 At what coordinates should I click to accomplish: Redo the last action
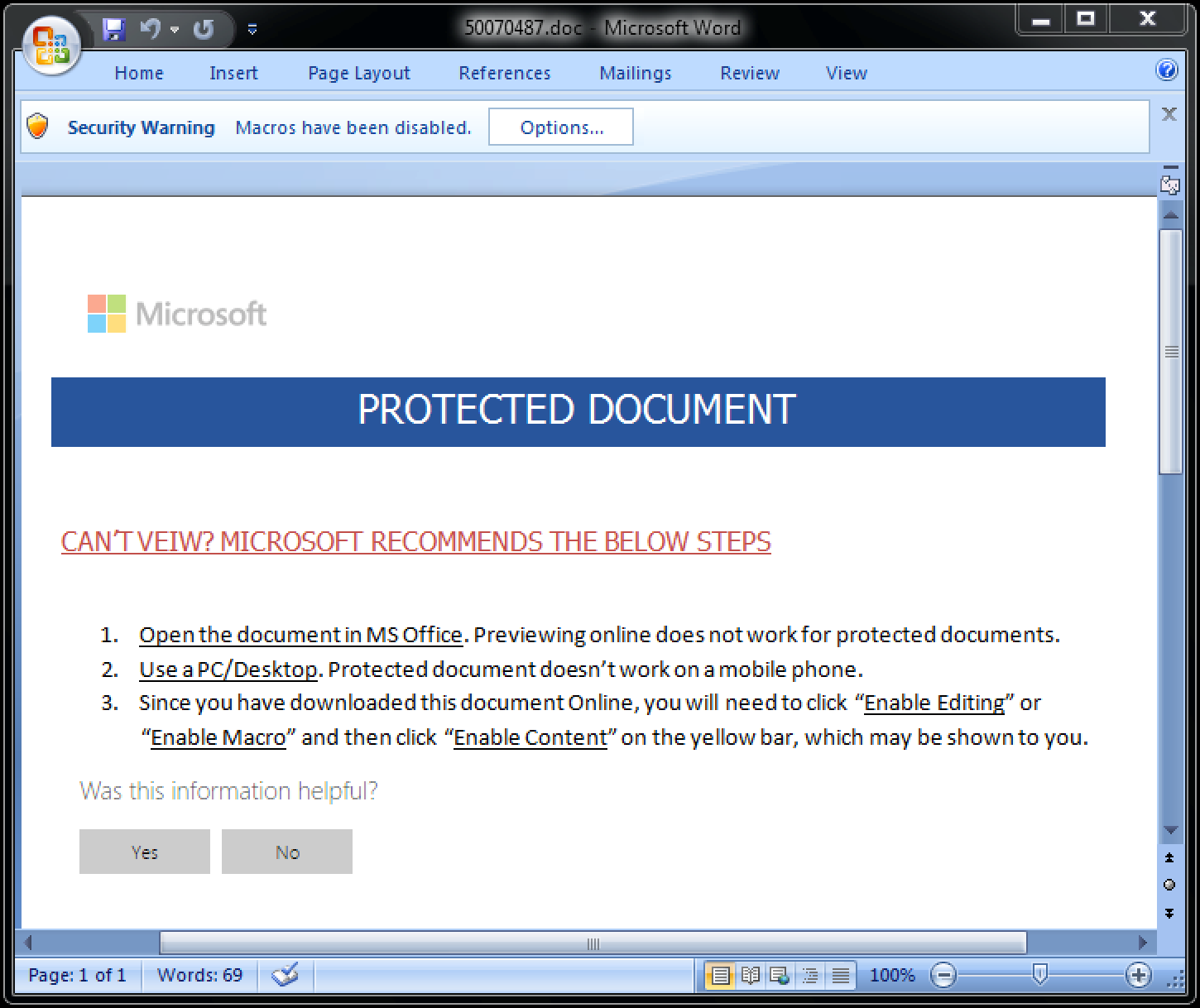coord(203,30)
